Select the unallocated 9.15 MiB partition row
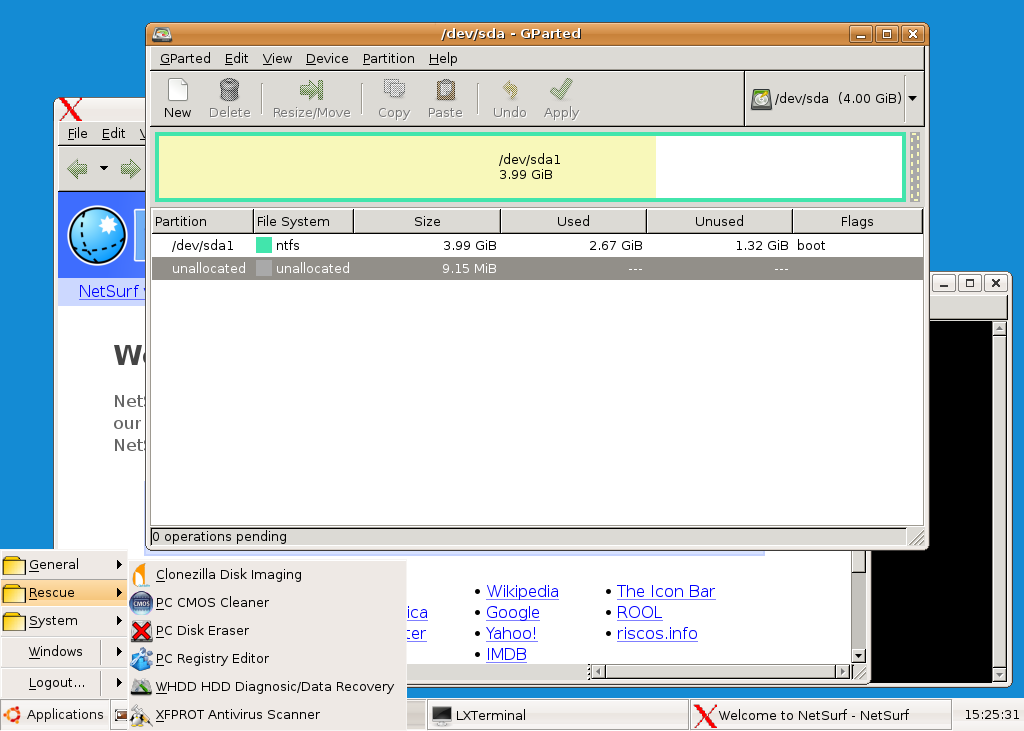This screenshot has height=731, width=1024. point(537,268)
